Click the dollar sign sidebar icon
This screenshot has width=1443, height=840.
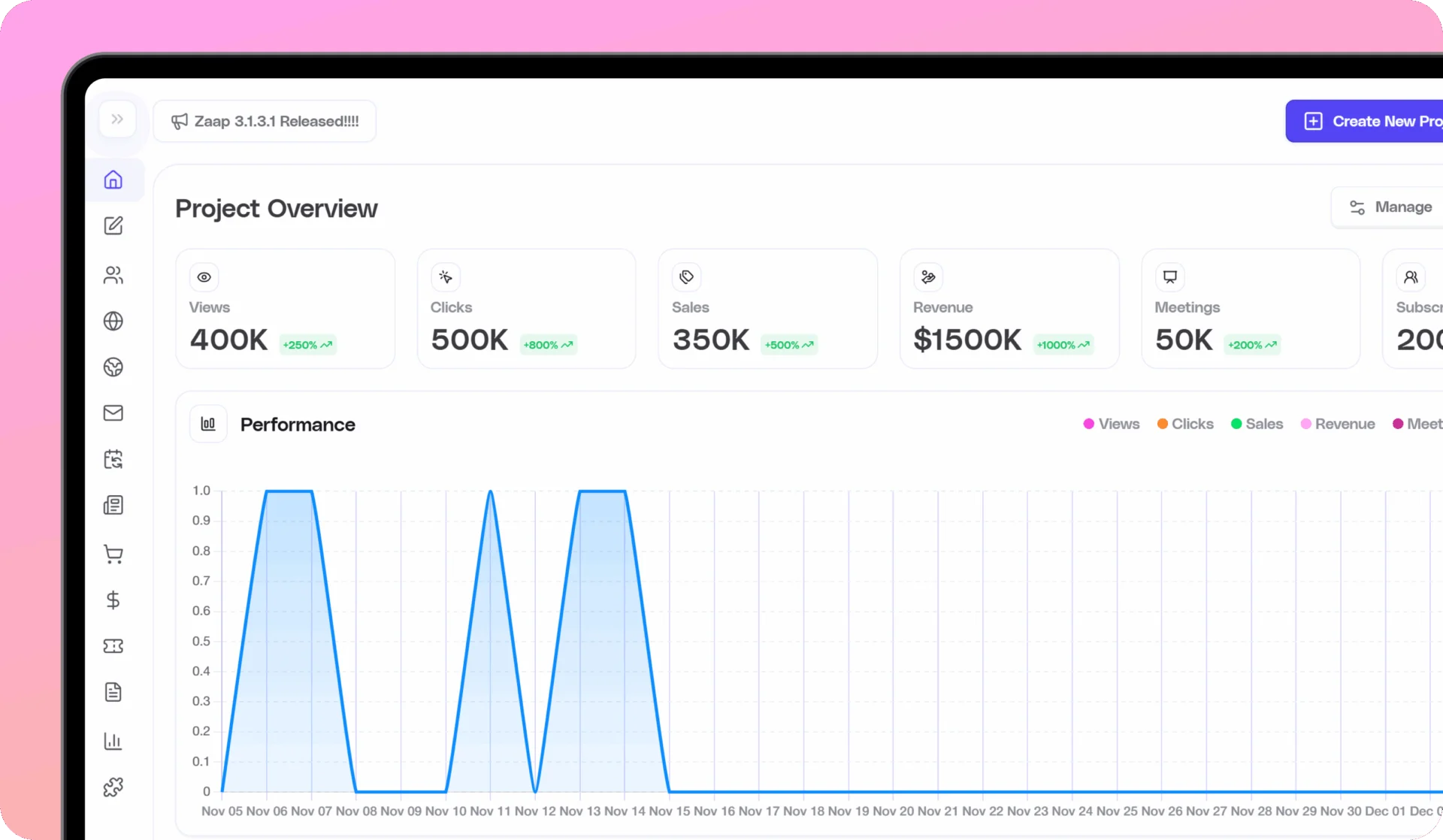[x=113, y=600]
